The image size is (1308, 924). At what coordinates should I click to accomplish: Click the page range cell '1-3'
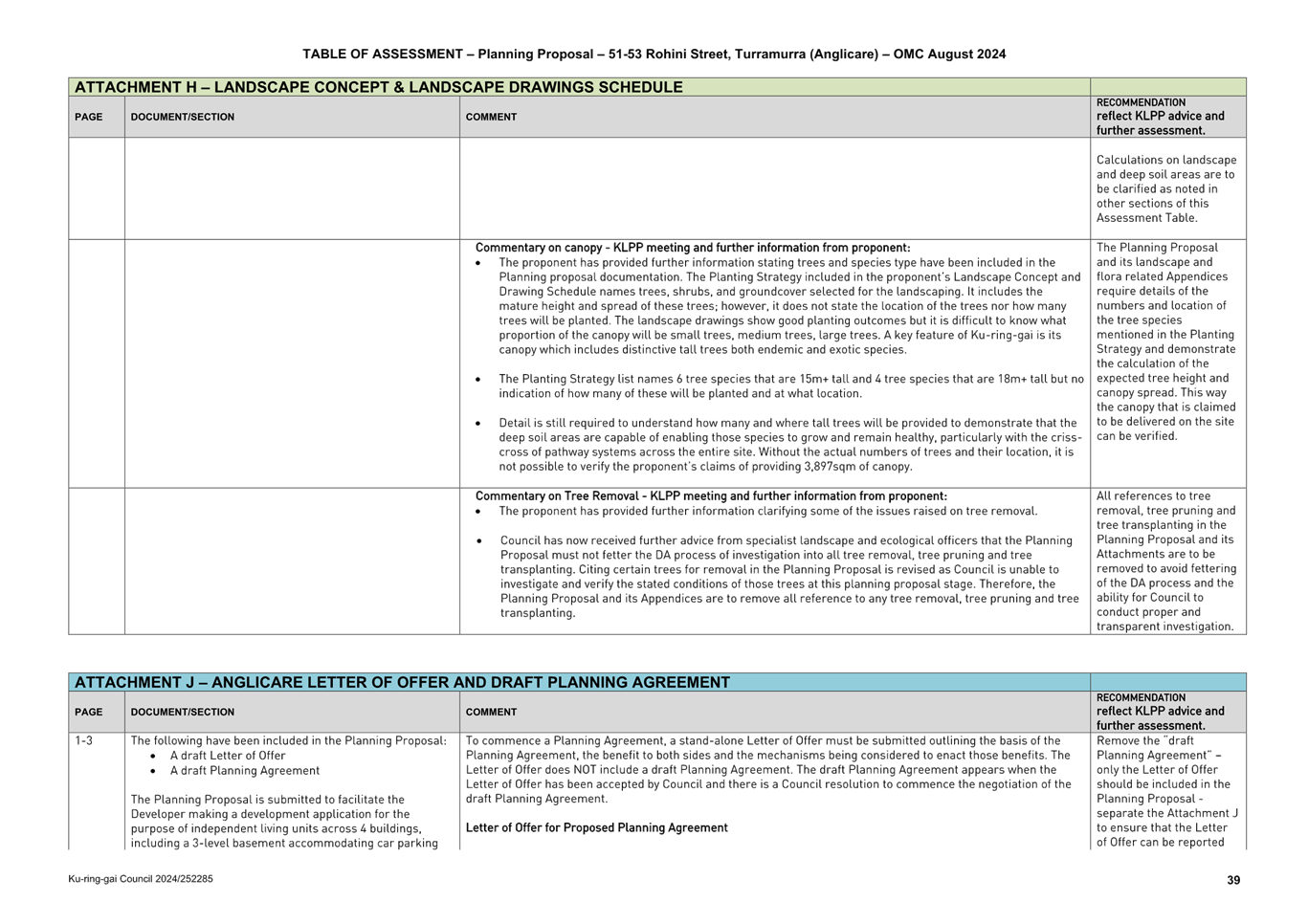83,740
